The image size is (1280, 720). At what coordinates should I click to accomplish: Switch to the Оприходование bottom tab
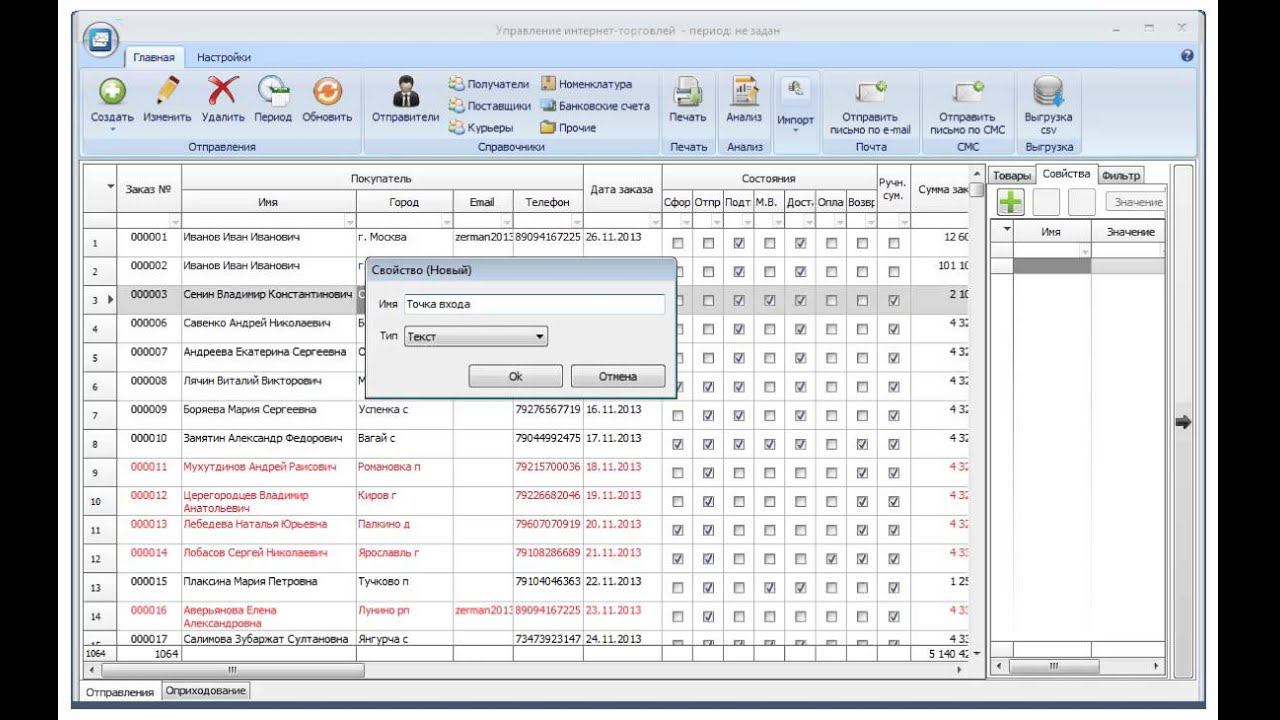pos(206,691)
